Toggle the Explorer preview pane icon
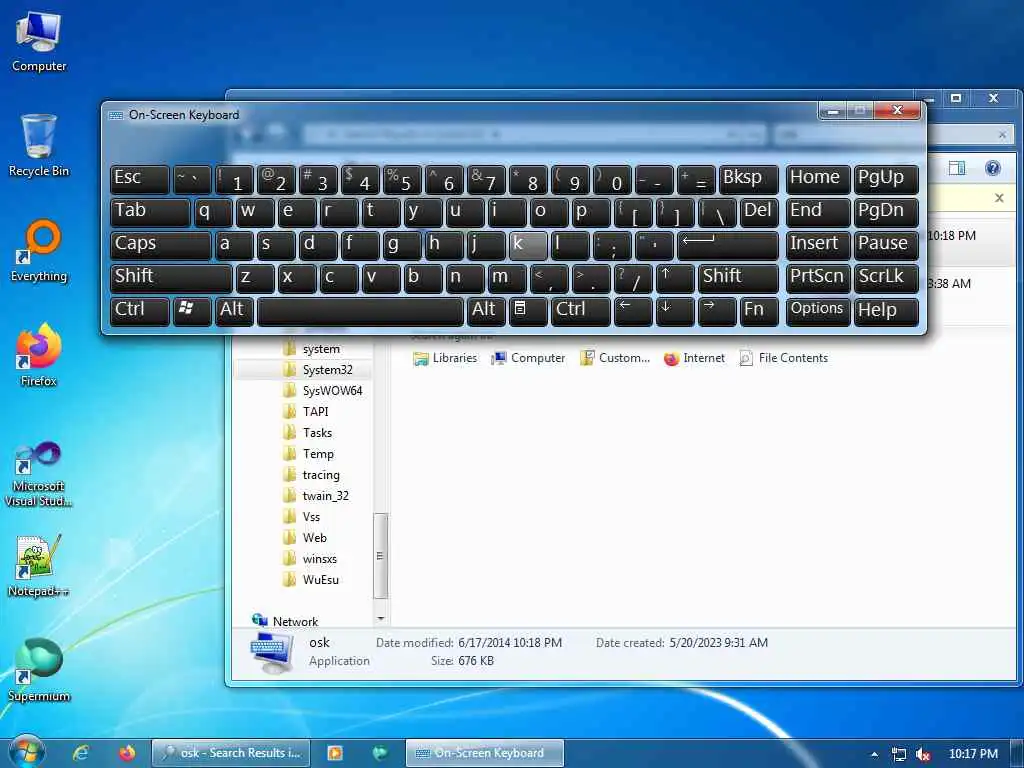Viewport: 1024px width, 768px height. coord(956,168)
